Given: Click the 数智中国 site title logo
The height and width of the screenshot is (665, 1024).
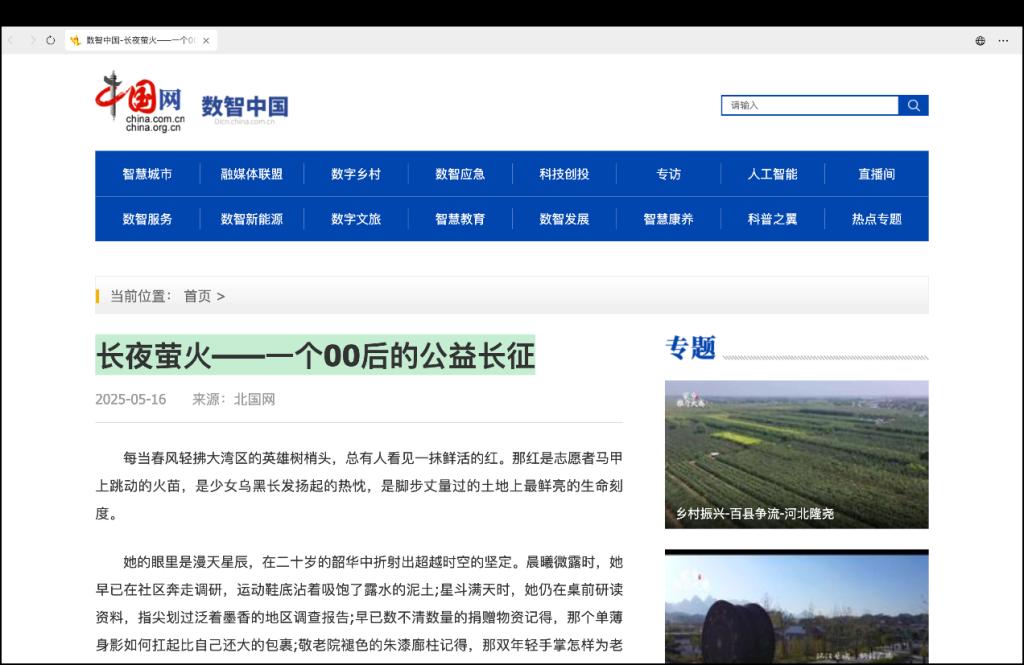Looking at the screenshot, I should coord(244,107).
